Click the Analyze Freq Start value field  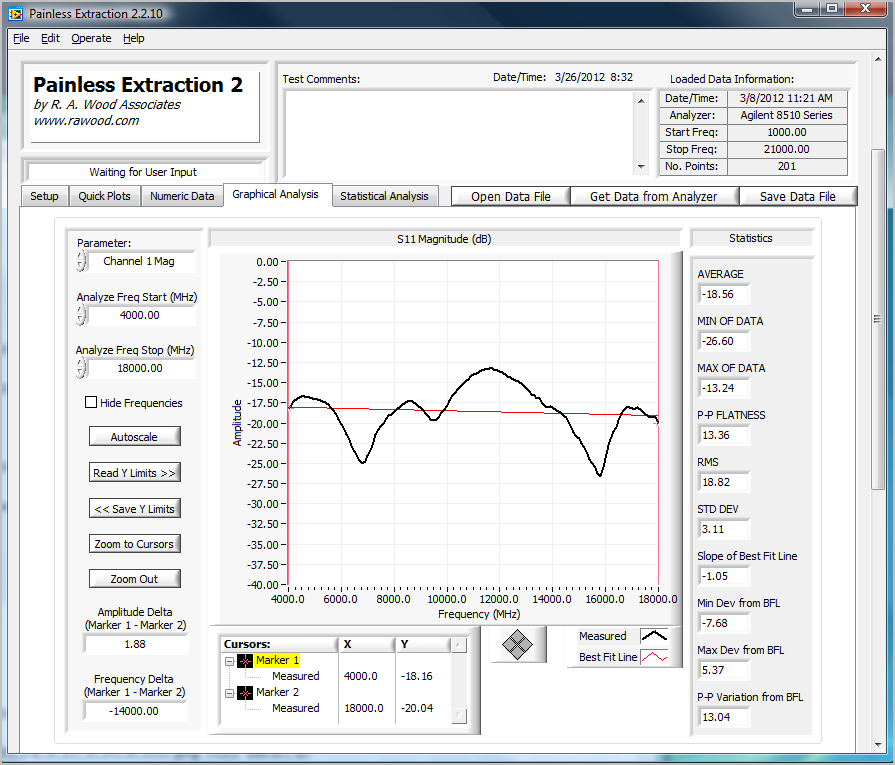140,315
